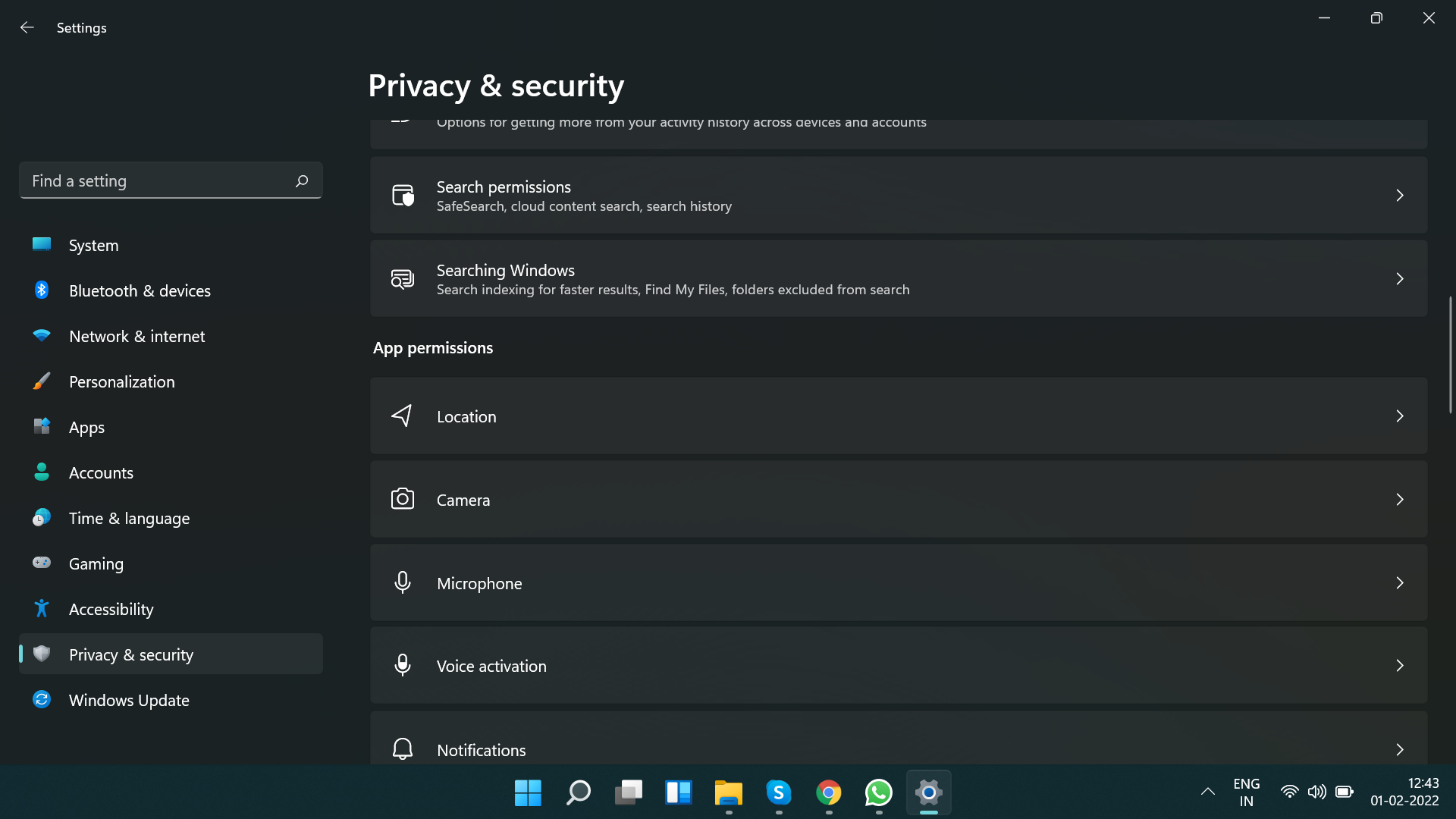The height and width of the screenshot is (819, 1456).
Task: Open WhatsApp from the taskbar
Action: (878, 792)
